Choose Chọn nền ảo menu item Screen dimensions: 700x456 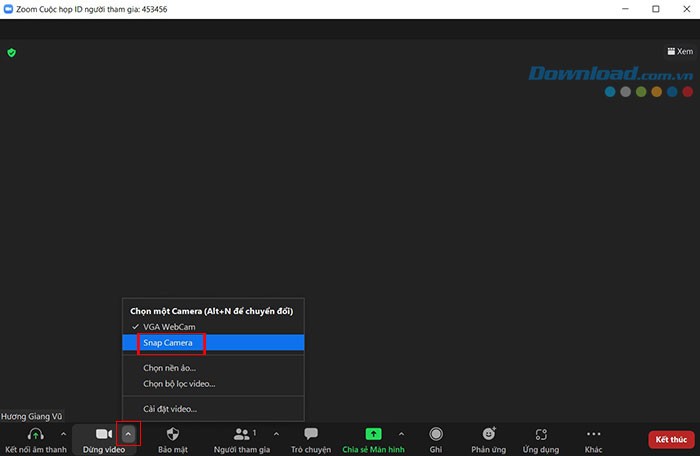169,368
